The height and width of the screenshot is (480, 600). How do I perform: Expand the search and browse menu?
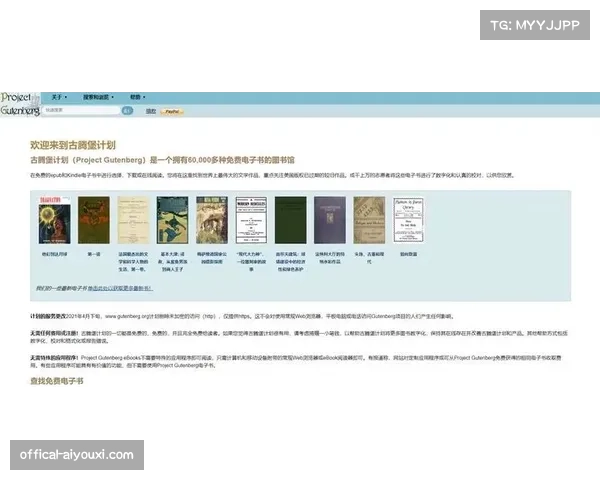pos(98,97)
